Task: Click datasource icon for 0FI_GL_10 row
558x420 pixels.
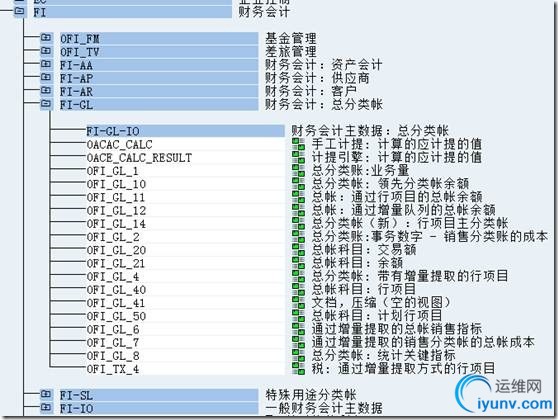Action: [298, 183]
